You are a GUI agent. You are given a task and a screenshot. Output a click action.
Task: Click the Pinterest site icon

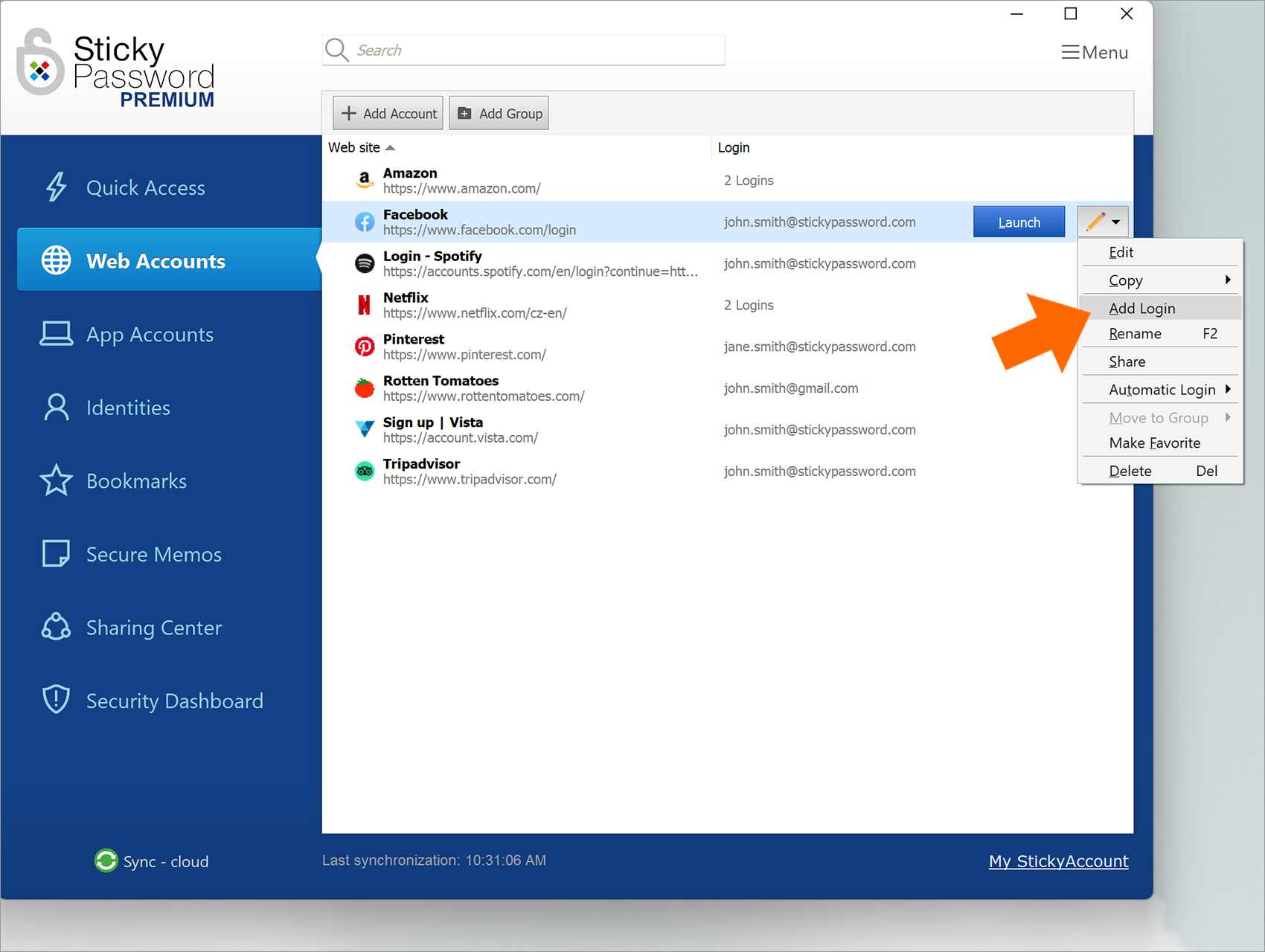click(365, 347)
